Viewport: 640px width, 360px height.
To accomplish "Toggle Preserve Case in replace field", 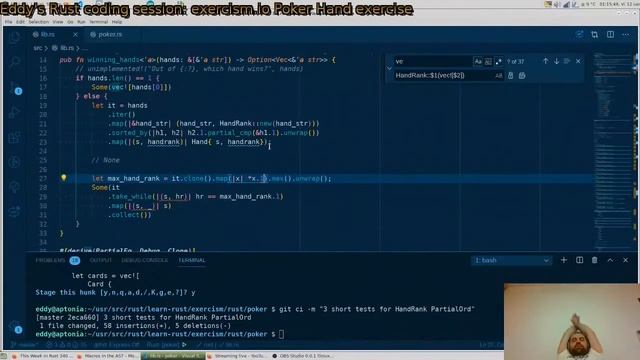I will click(x=498, y=76).
